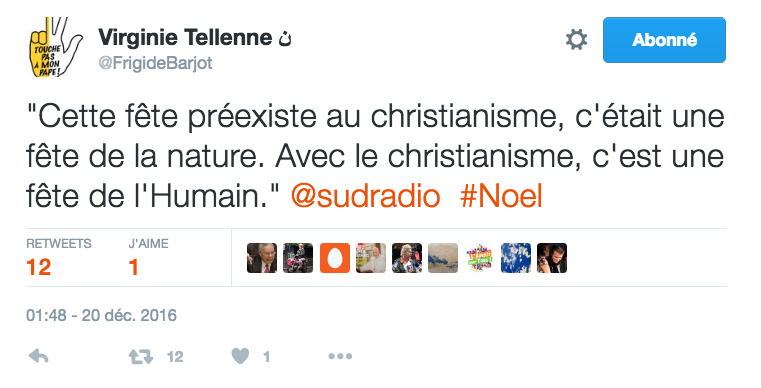The width and height of the screenshot is (761, 388).
Task: Click the @FrigideBarjot handle
Action: click(155, 63)
